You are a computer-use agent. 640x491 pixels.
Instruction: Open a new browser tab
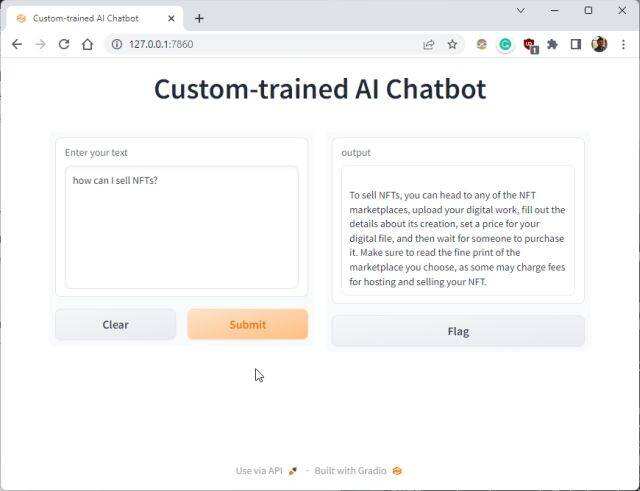(x=199, y=18)
